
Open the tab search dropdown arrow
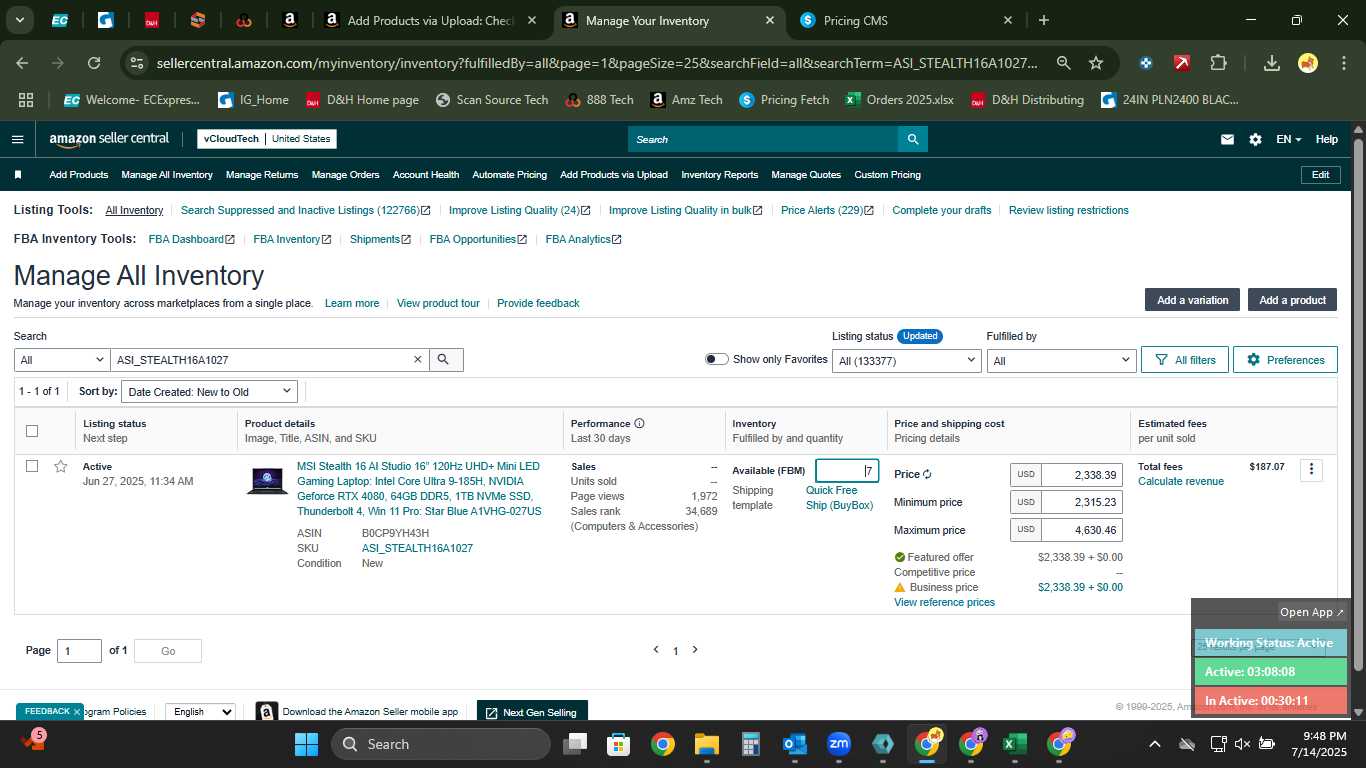tap(19, 20)
